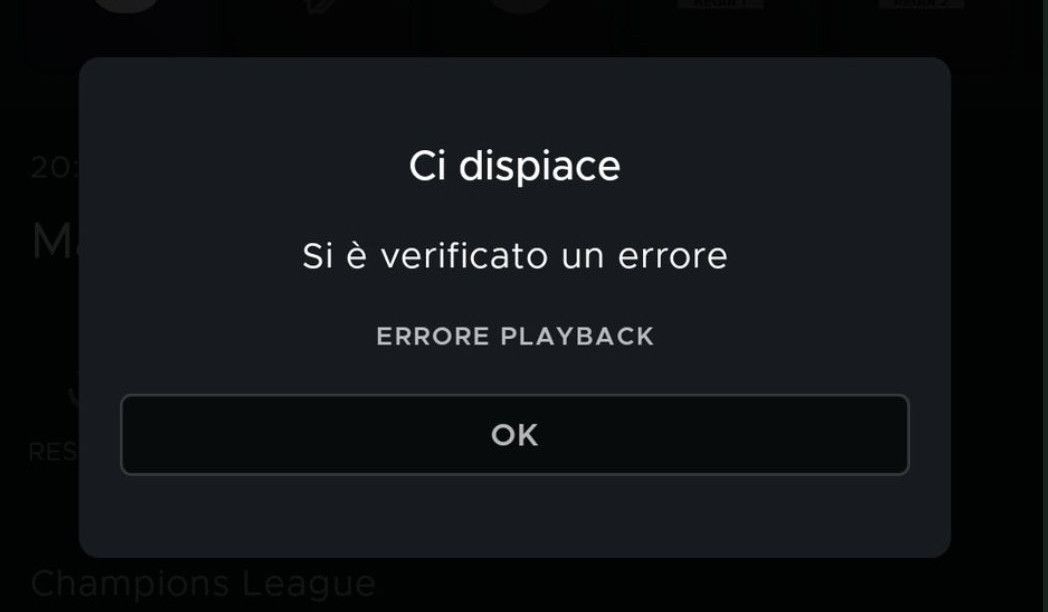
Task: Select the last dimmed label at far top-right
Action: point(922,4)
